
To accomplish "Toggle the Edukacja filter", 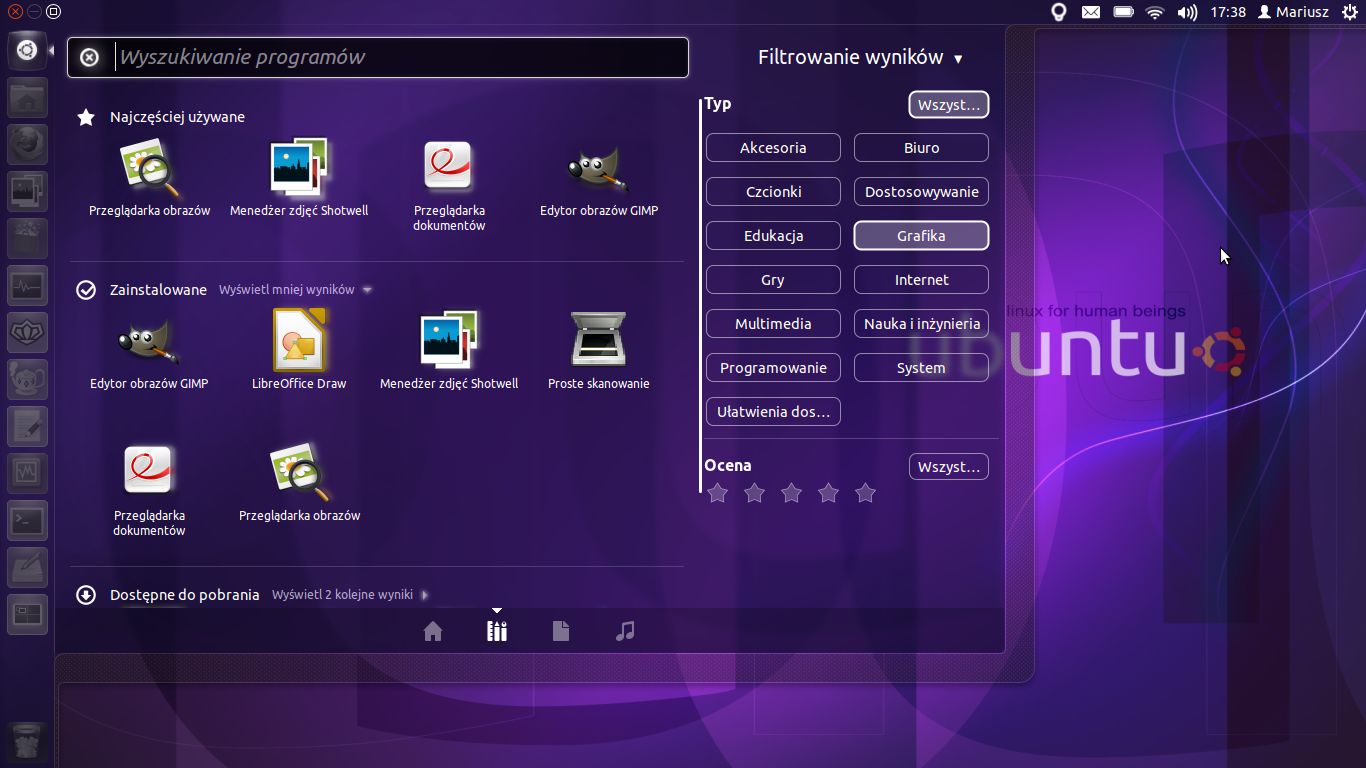I will tap(773, 236).
